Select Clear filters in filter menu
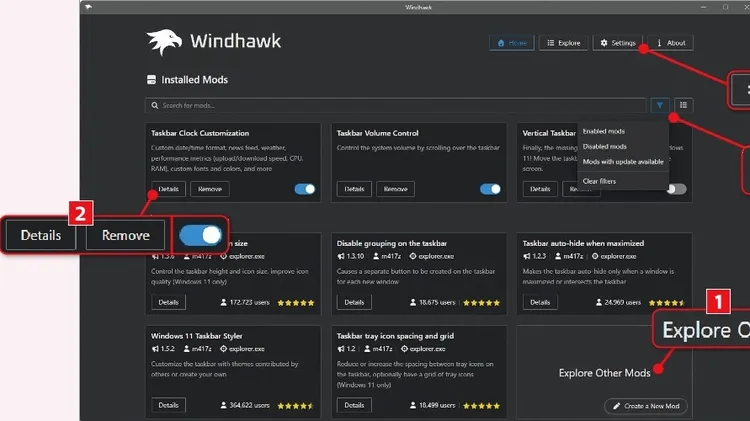The width and height of the screenshot is (750, 421). pos(600,181)
